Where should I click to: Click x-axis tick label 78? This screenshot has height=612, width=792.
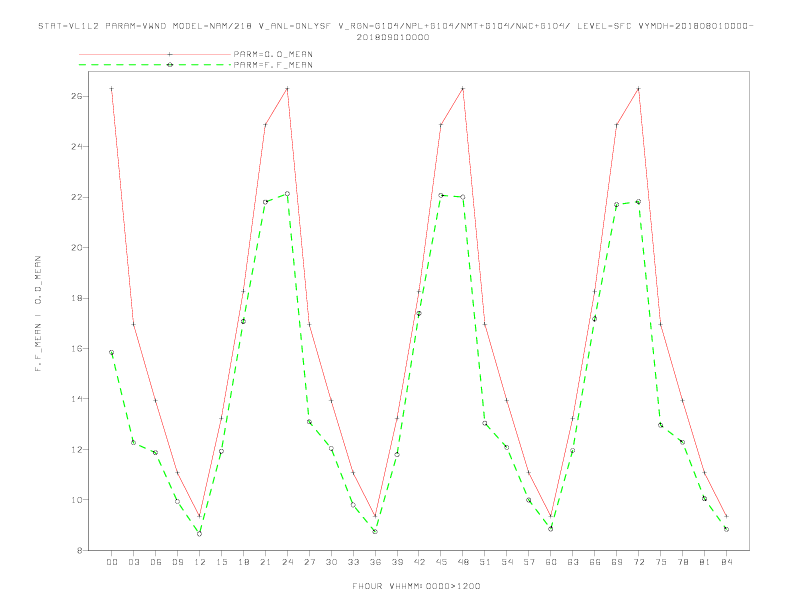tap(683, 562)
